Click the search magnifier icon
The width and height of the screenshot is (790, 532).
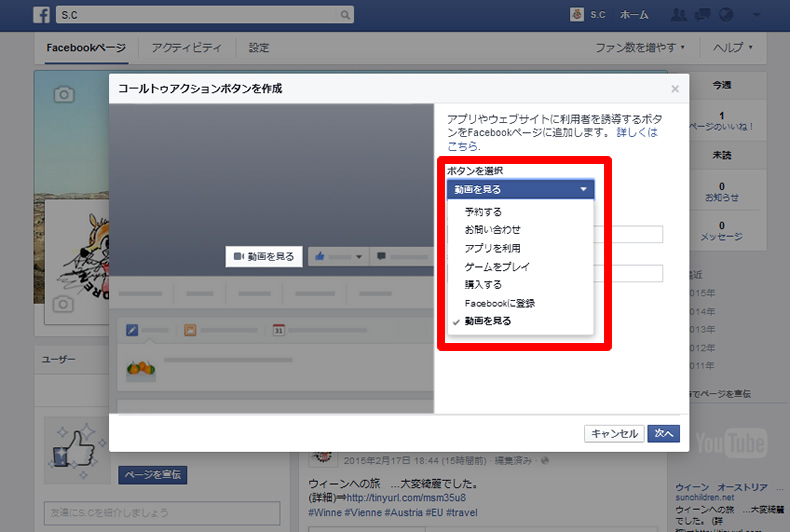345,15
